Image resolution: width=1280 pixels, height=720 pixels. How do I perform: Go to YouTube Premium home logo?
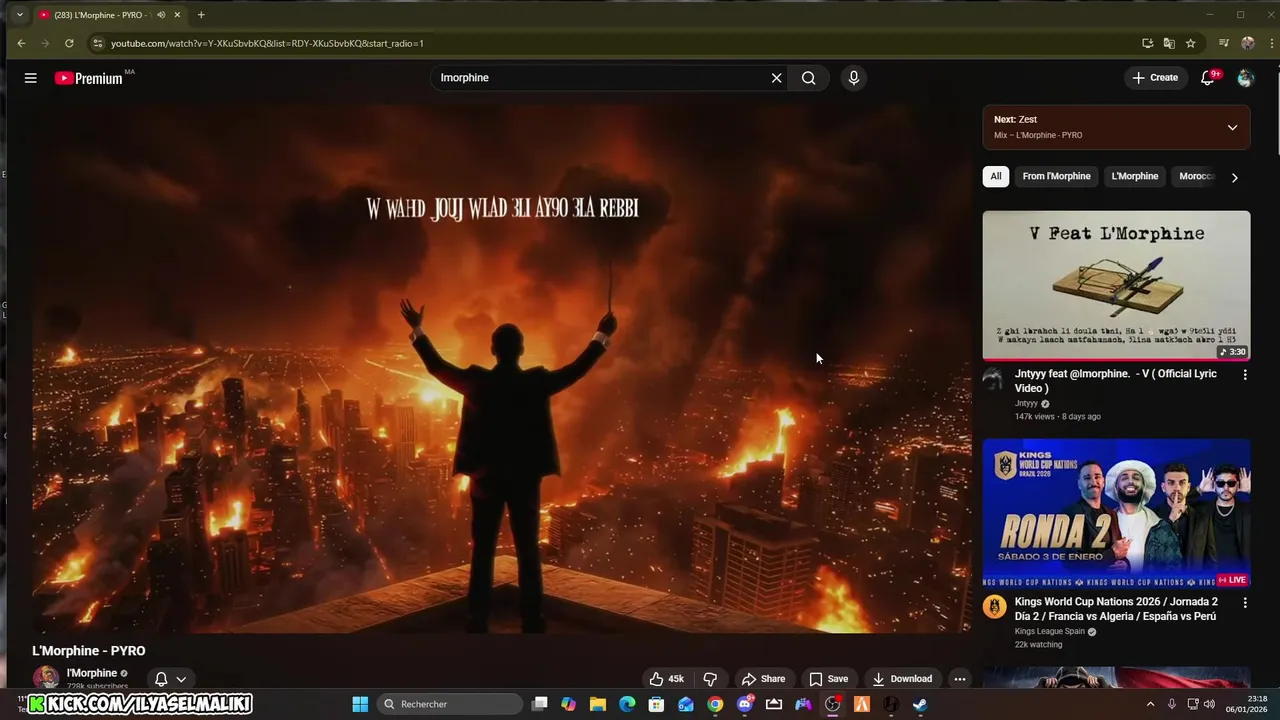(90, 78)
